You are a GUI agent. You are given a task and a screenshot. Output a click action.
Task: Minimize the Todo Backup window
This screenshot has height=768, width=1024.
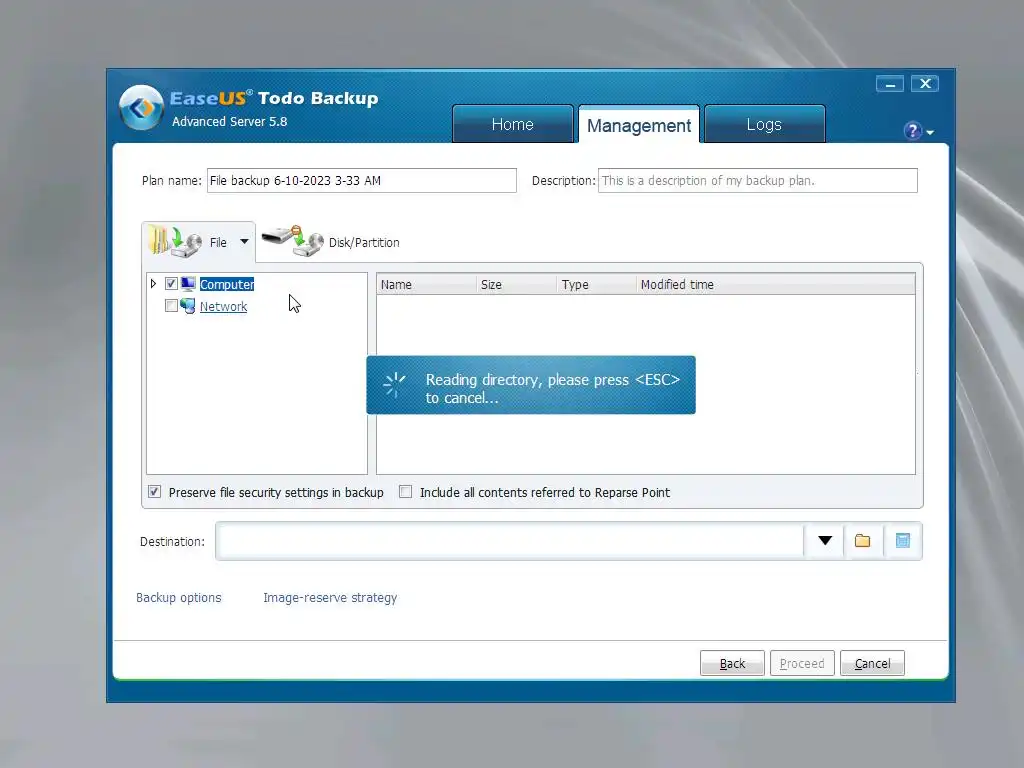[x=889, y=84]
